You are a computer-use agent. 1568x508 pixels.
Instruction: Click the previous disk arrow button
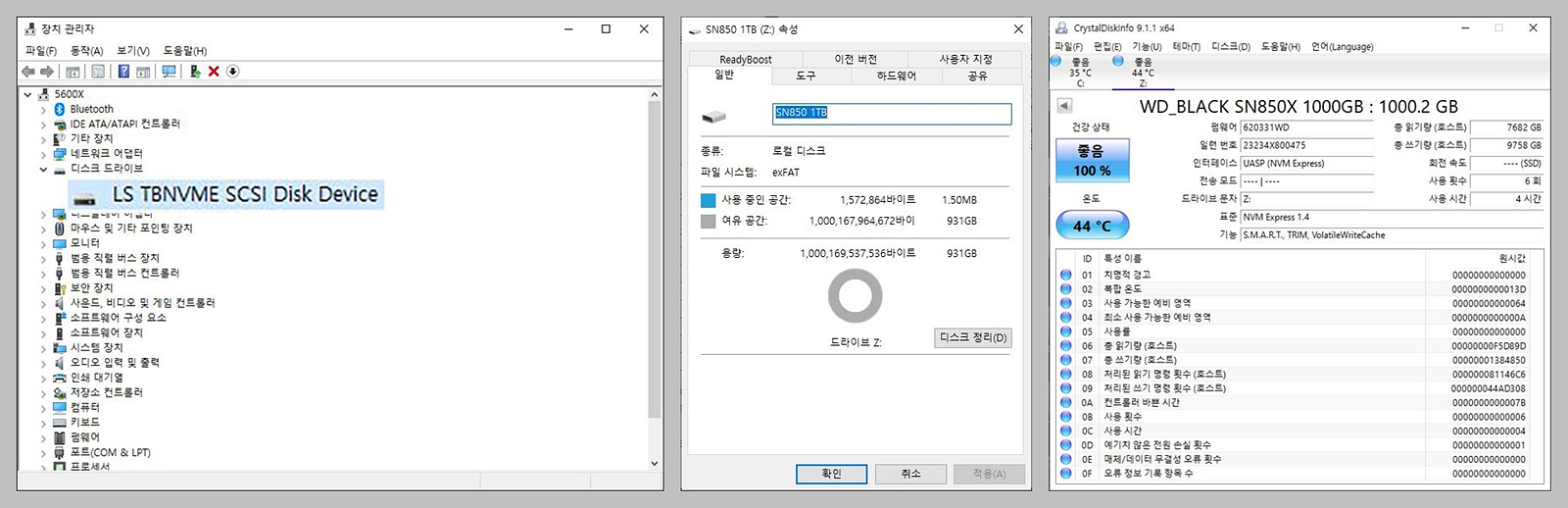click(x=1064, y=106)
